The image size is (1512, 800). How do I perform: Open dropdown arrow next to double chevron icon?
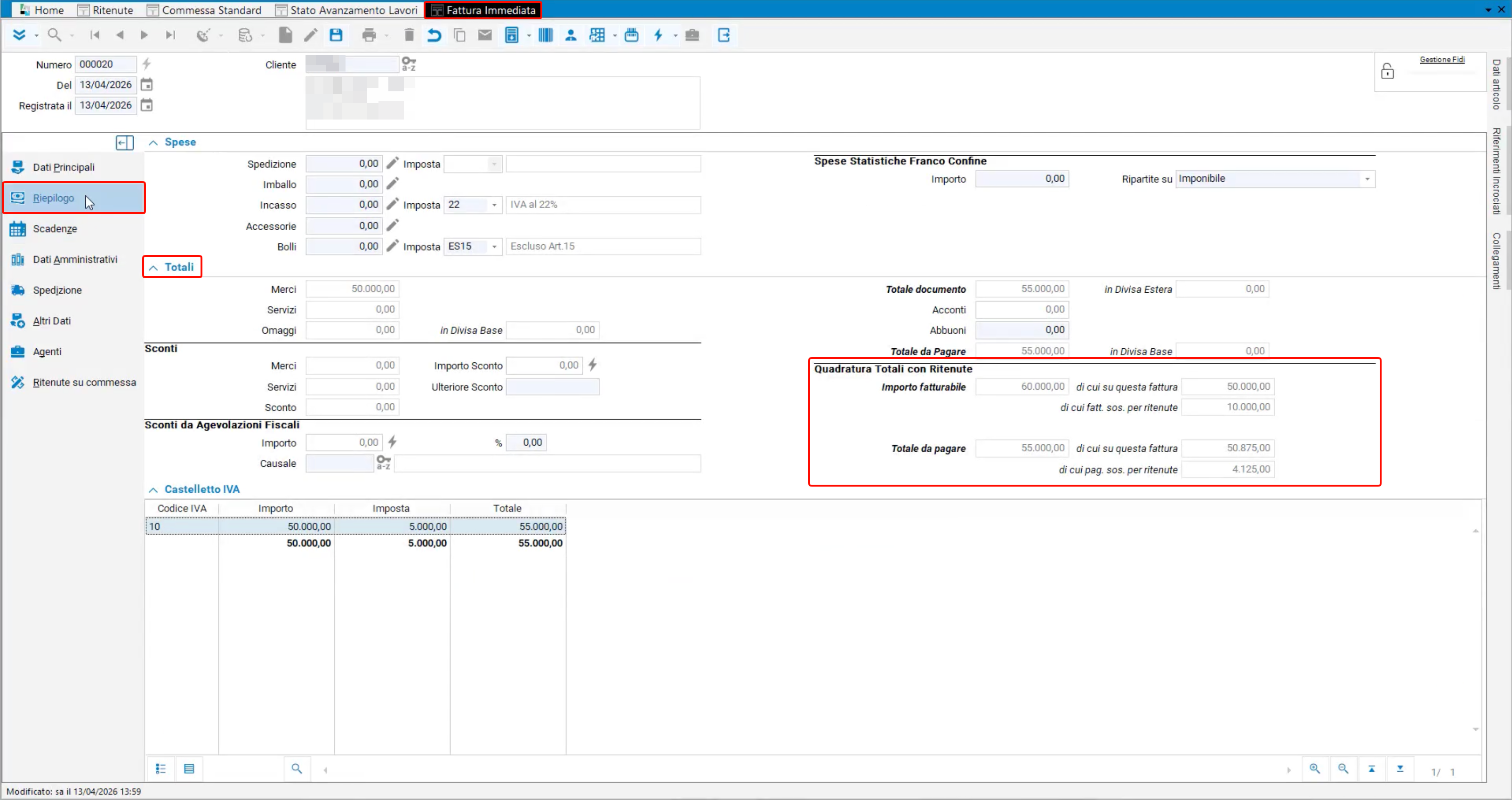click(36, 36)
